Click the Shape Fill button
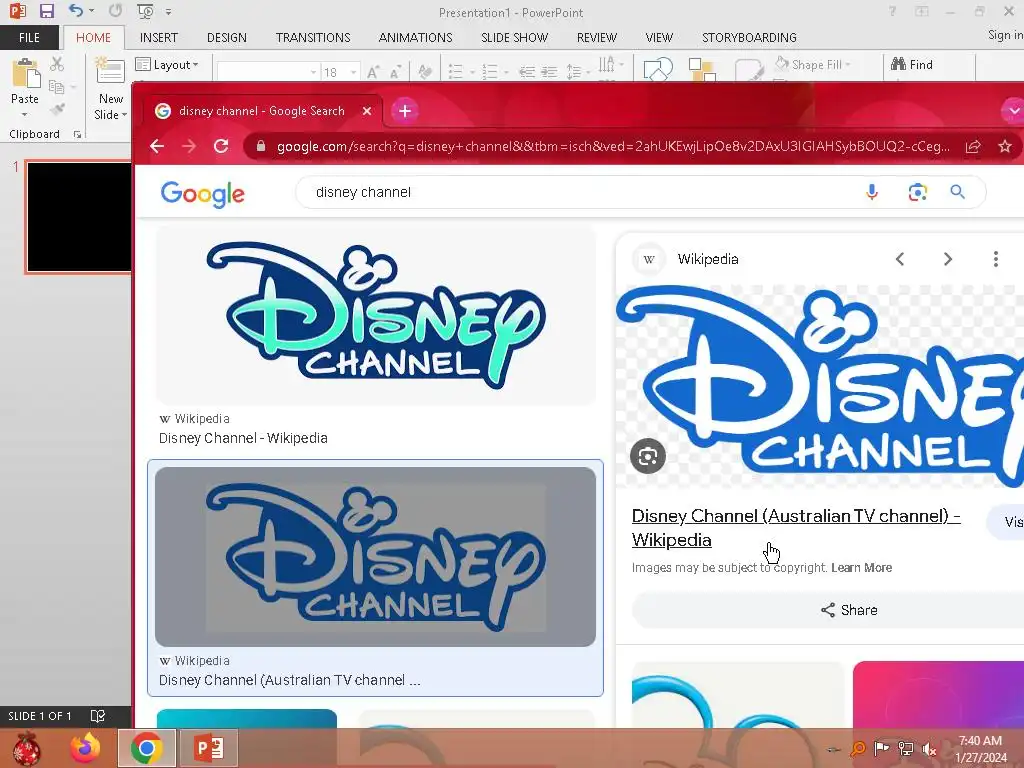Screen dimensions: 1024x768 point(813,64)
